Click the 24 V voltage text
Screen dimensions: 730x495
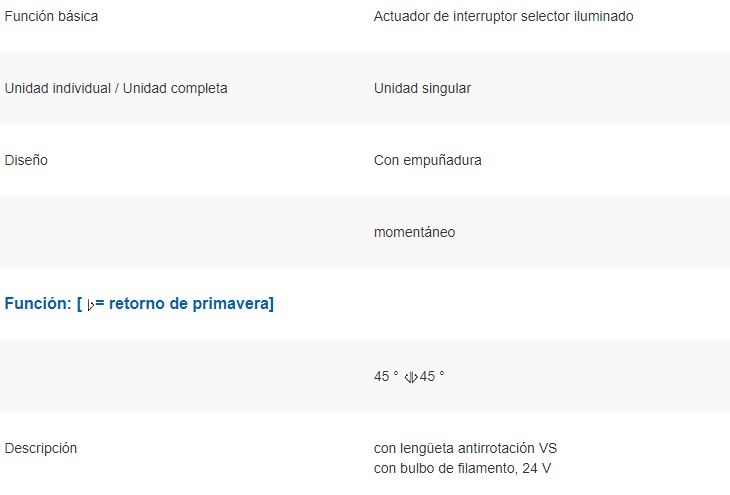[536, 468]
